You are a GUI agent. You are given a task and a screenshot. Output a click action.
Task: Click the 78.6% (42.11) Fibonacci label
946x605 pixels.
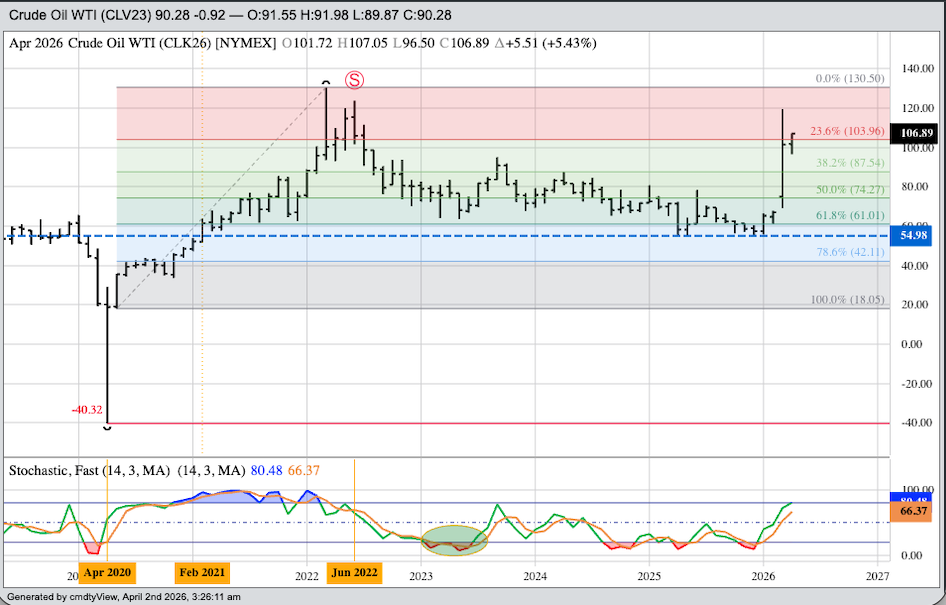[850, 252]
